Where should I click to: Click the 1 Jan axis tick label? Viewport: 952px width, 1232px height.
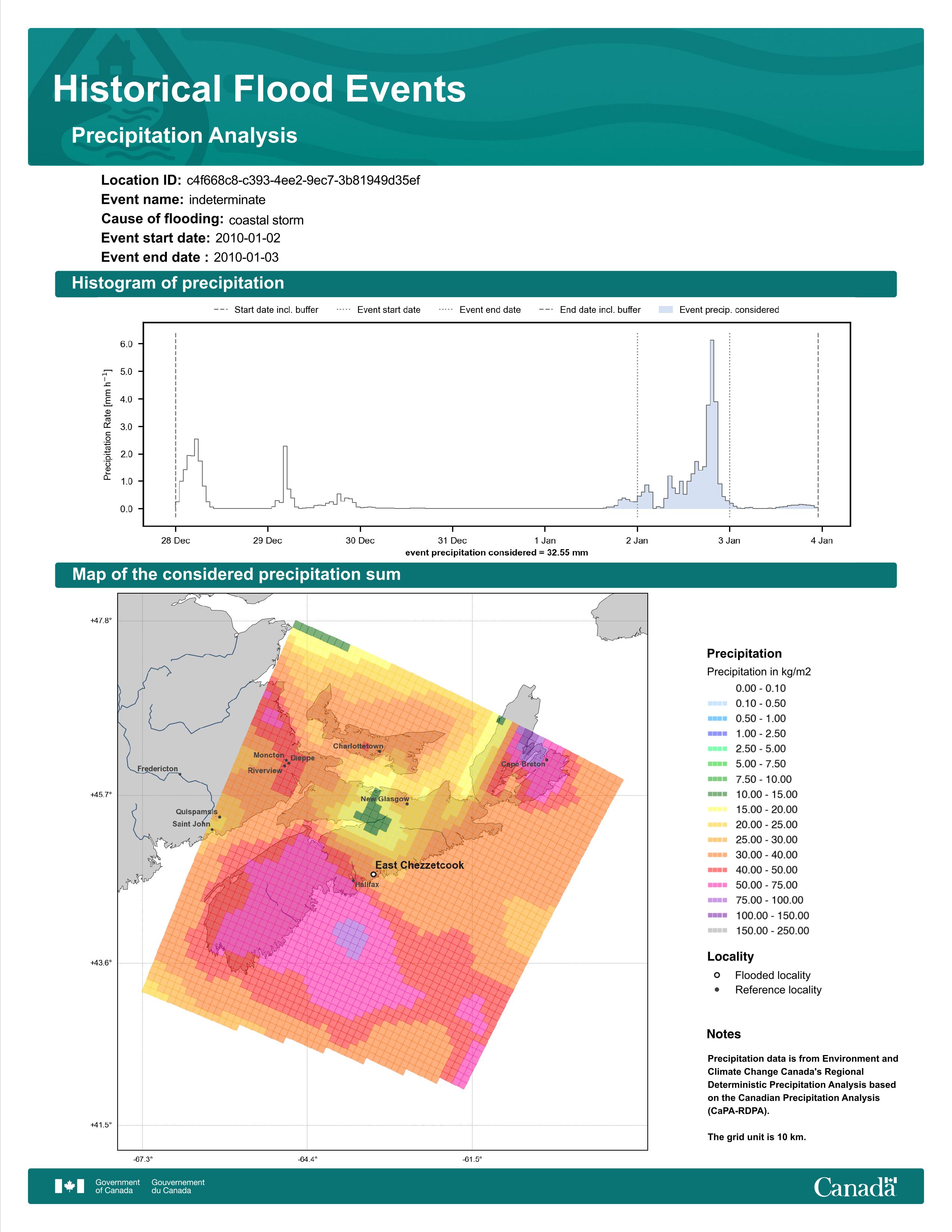click(545, 541)
